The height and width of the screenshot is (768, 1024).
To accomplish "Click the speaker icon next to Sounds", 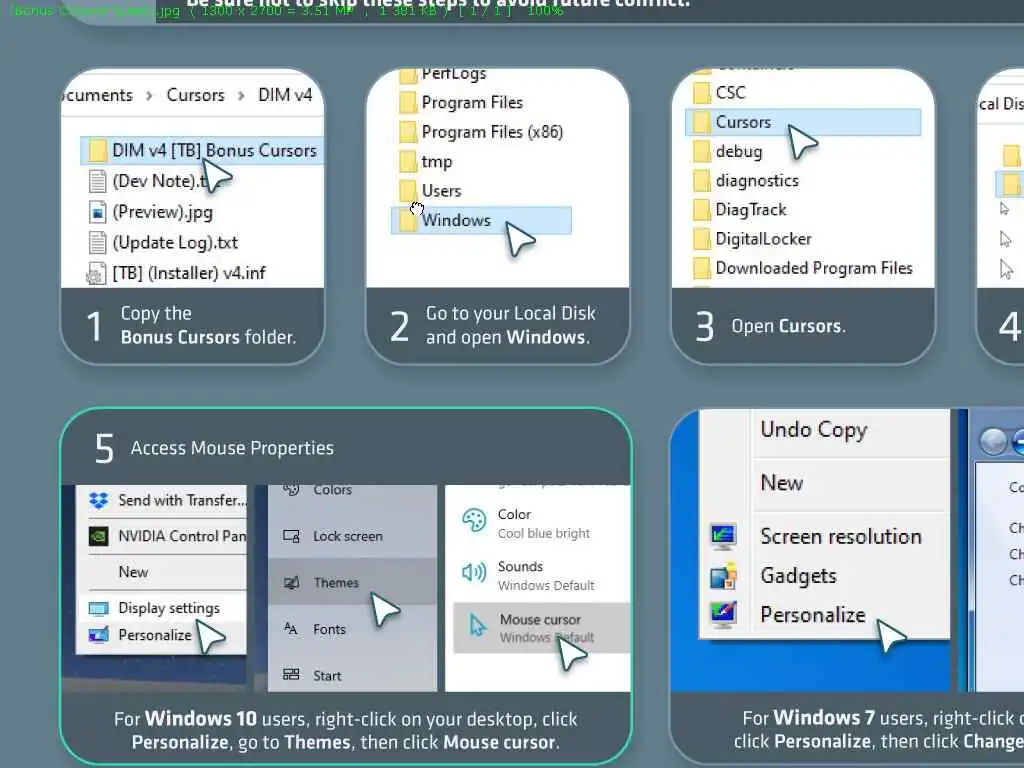I will pyautogui.click(x=474, y=573).
